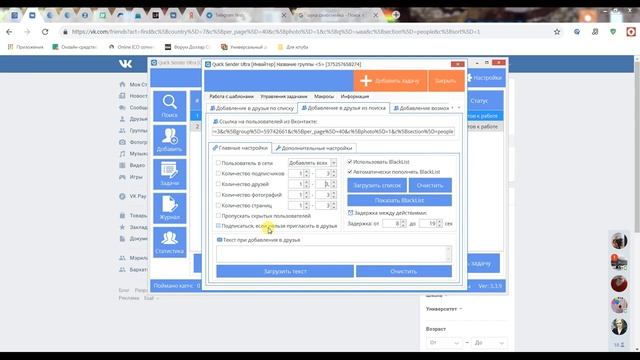The height and width of the screenshot is (360, 640).
Task: Open the Добавлять всех dropdown
Action: point(312,163)
